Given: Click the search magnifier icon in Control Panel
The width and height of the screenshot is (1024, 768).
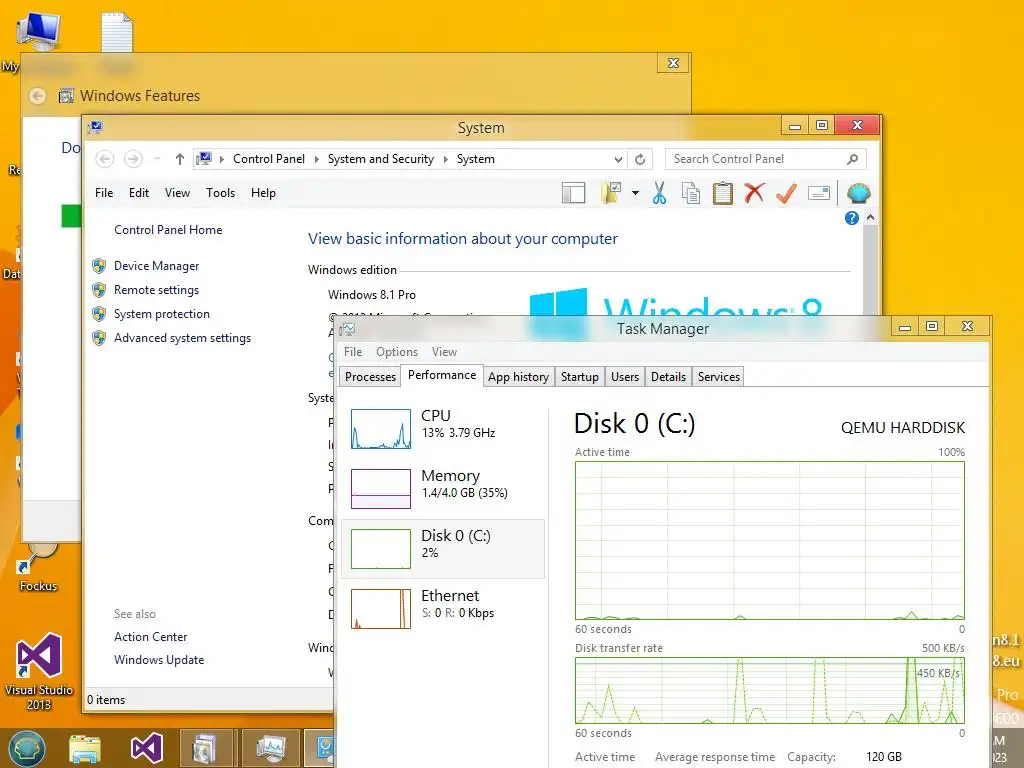Looking at the screenshot, I should (x=852, y=159).
